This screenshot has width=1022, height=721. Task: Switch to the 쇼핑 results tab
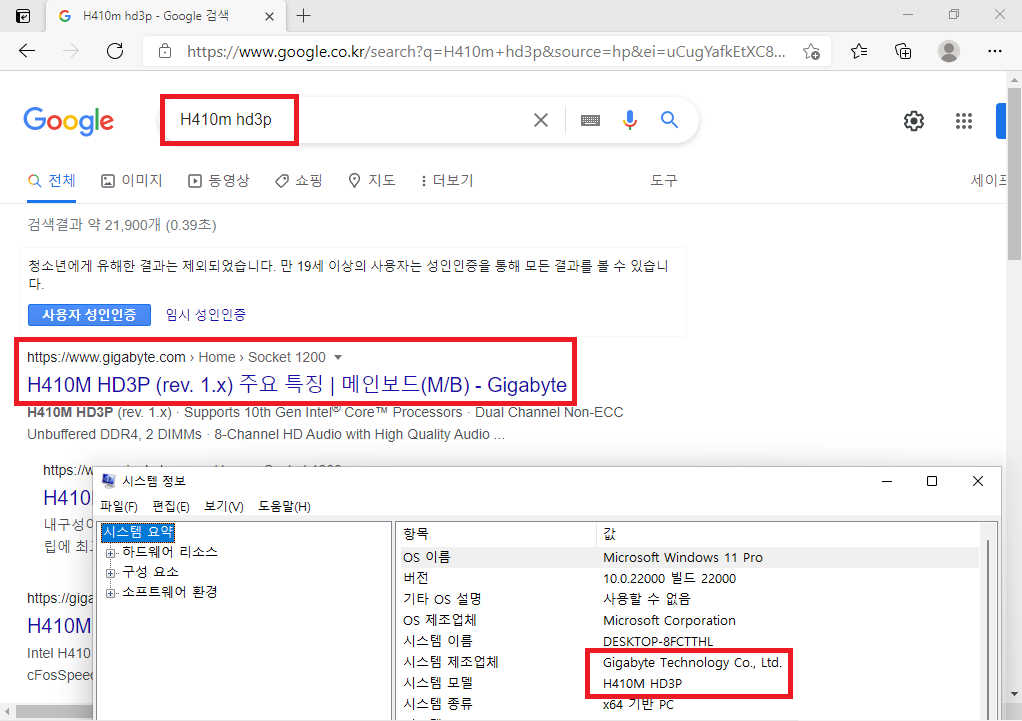pos(299,181)
